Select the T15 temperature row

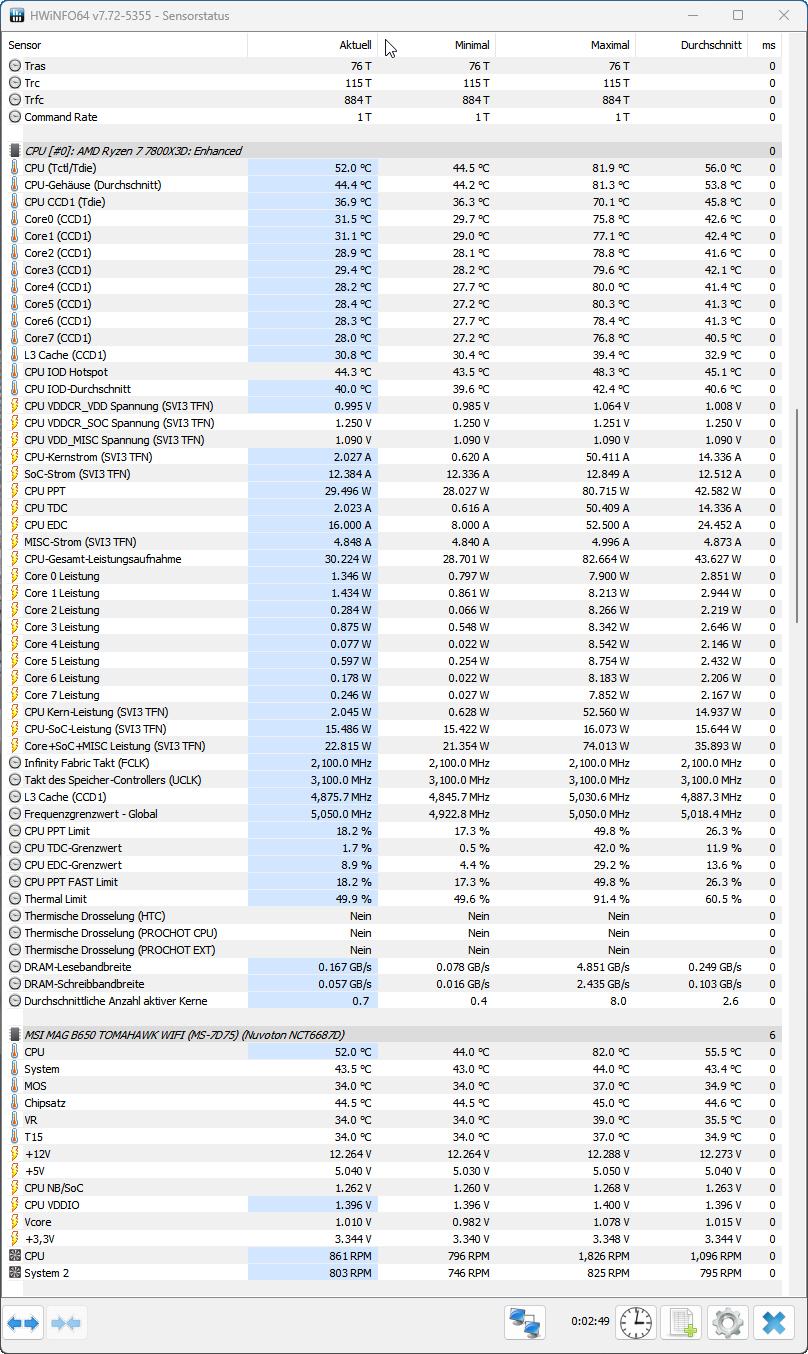(x=392, y=1137)
